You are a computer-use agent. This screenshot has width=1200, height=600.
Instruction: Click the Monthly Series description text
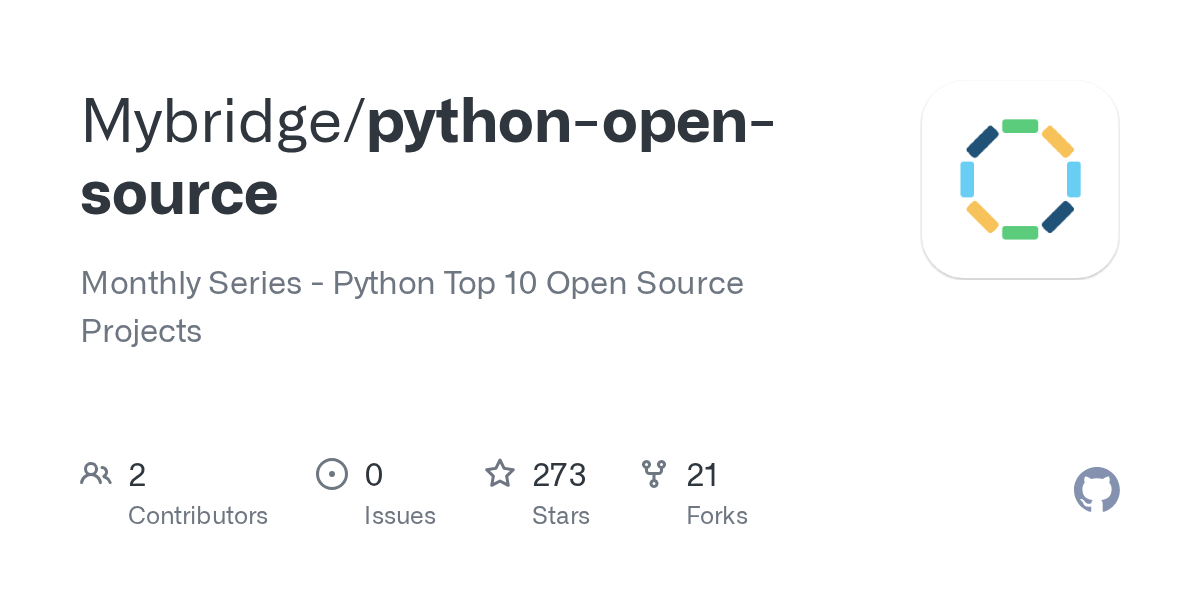[x=412, y=307]
